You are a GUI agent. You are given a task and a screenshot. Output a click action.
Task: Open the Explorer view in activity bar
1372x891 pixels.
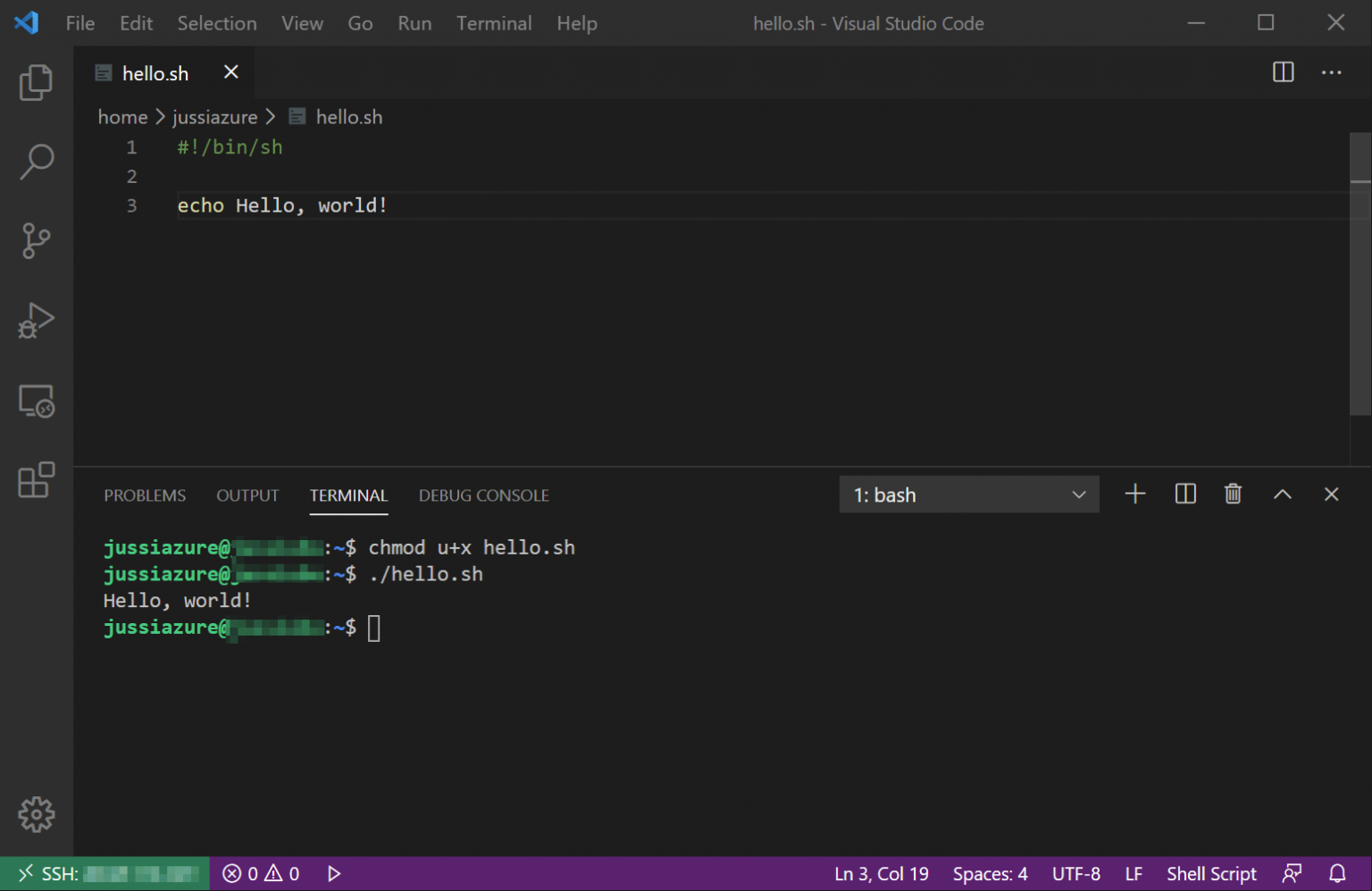point(36,82)
